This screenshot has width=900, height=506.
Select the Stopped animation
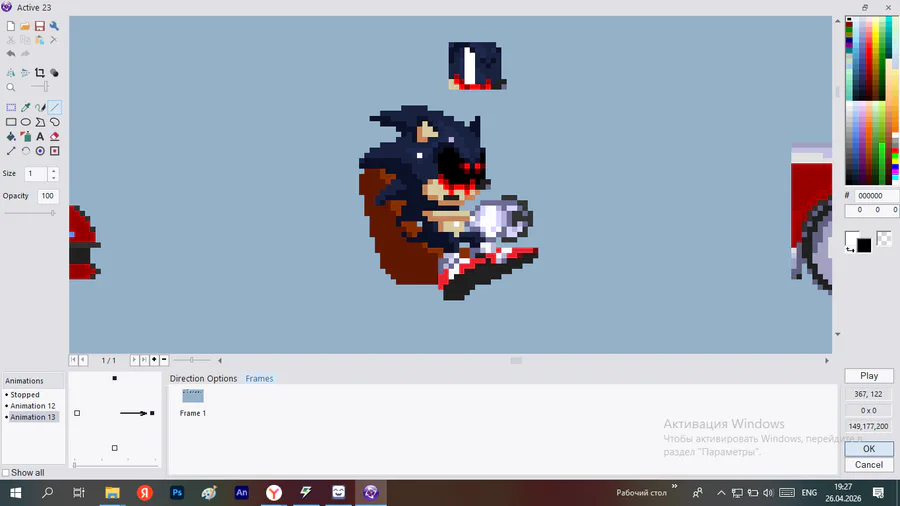coord(25,395)
